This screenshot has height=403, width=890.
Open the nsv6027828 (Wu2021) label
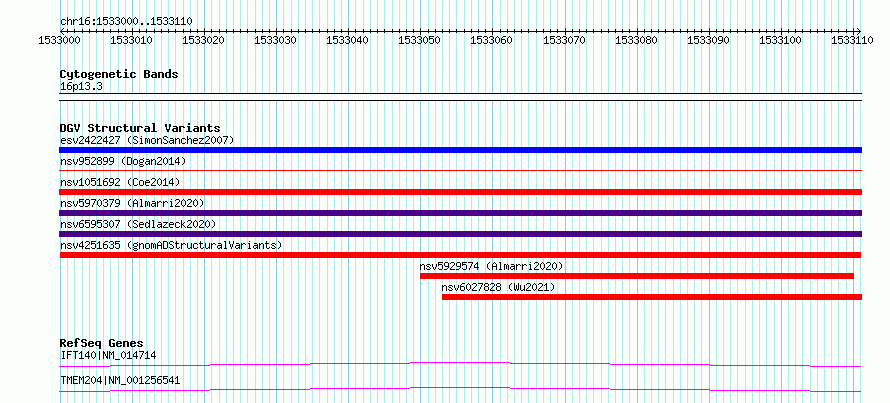(498, 287)
